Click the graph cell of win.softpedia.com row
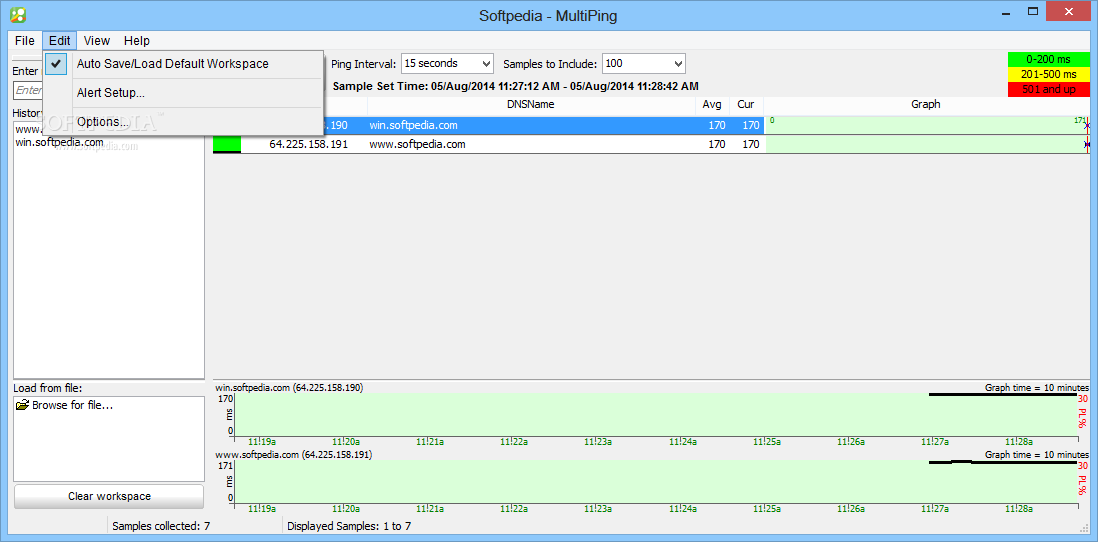 [x=926, y=125]
